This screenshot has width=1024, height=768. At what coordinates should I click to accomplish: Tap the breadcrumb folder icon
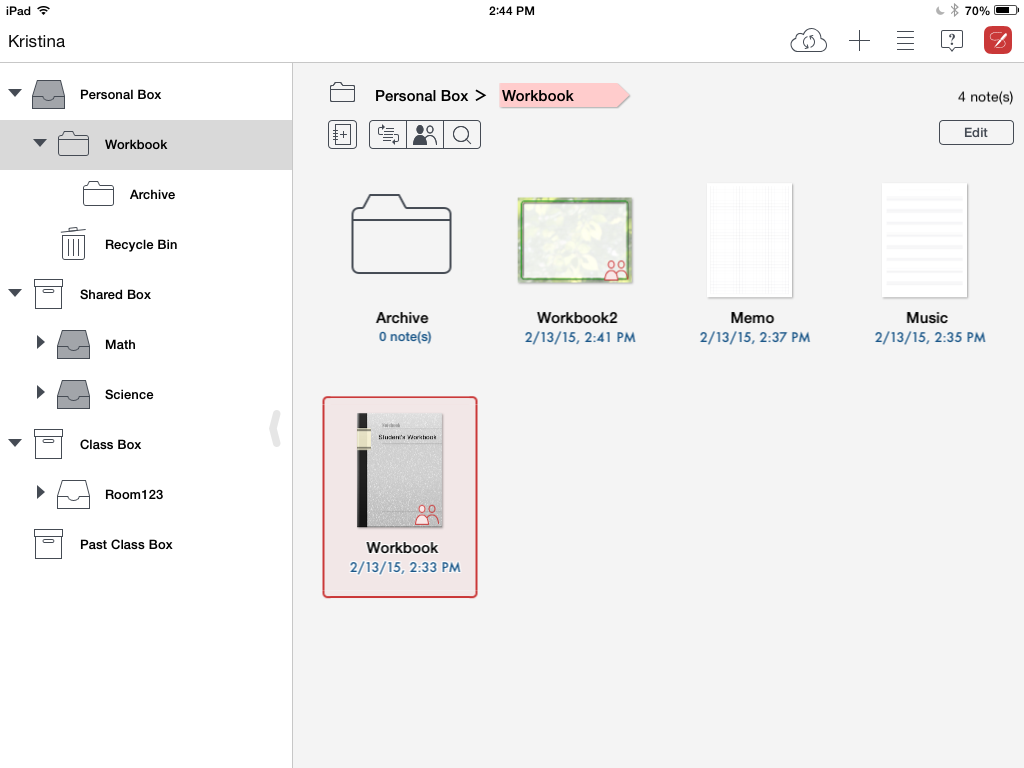click(x=342, y=93)
